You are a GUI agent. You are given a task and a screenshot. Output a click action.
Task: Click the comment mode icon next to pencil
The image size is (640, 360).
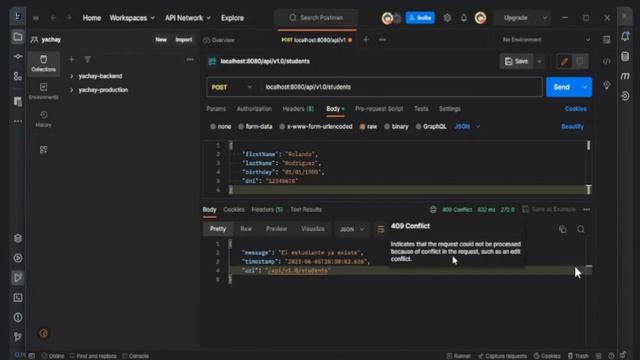580,61
